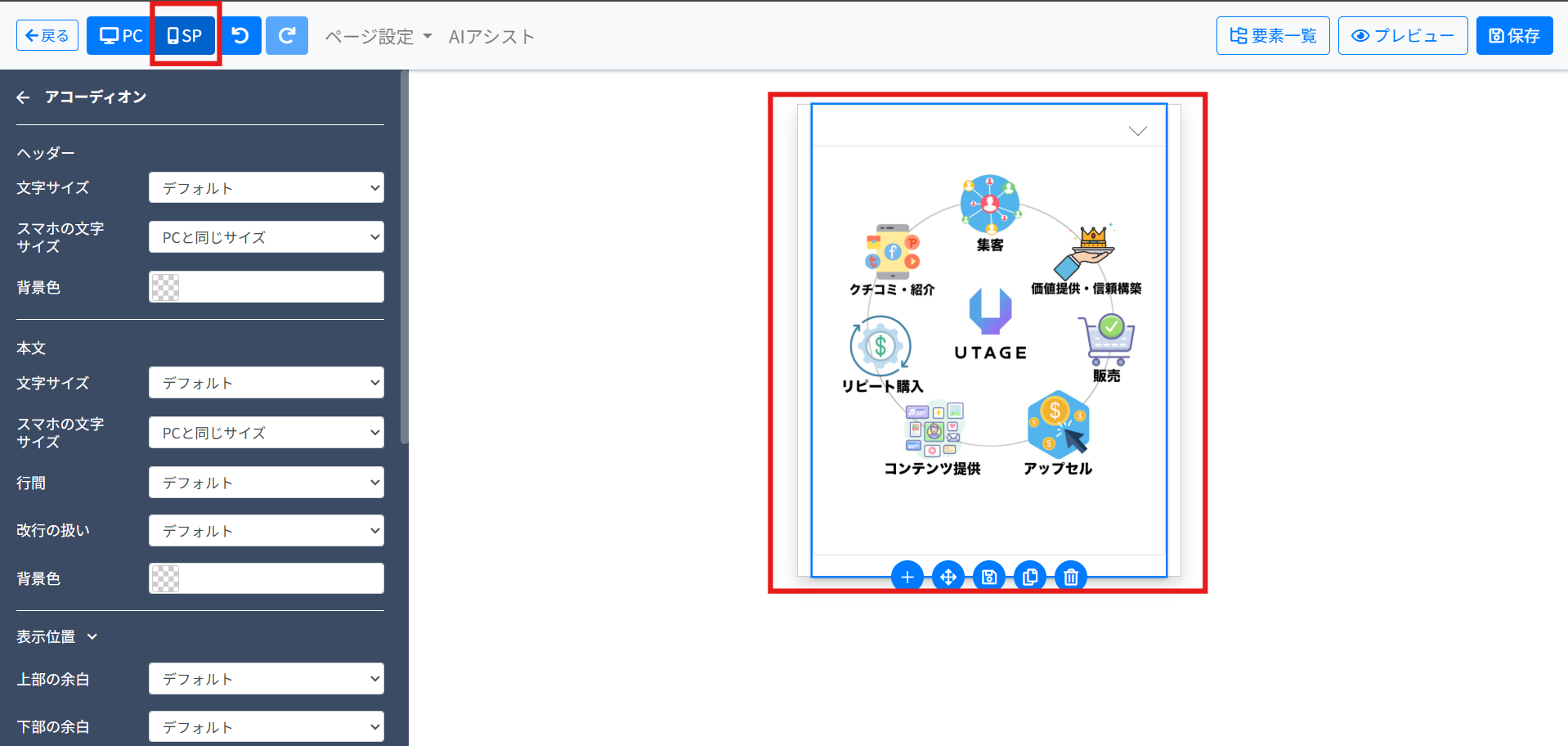This screenshot has width=1568, height=746.
Task: Switch to PC view mode
Action: point(120,35)
